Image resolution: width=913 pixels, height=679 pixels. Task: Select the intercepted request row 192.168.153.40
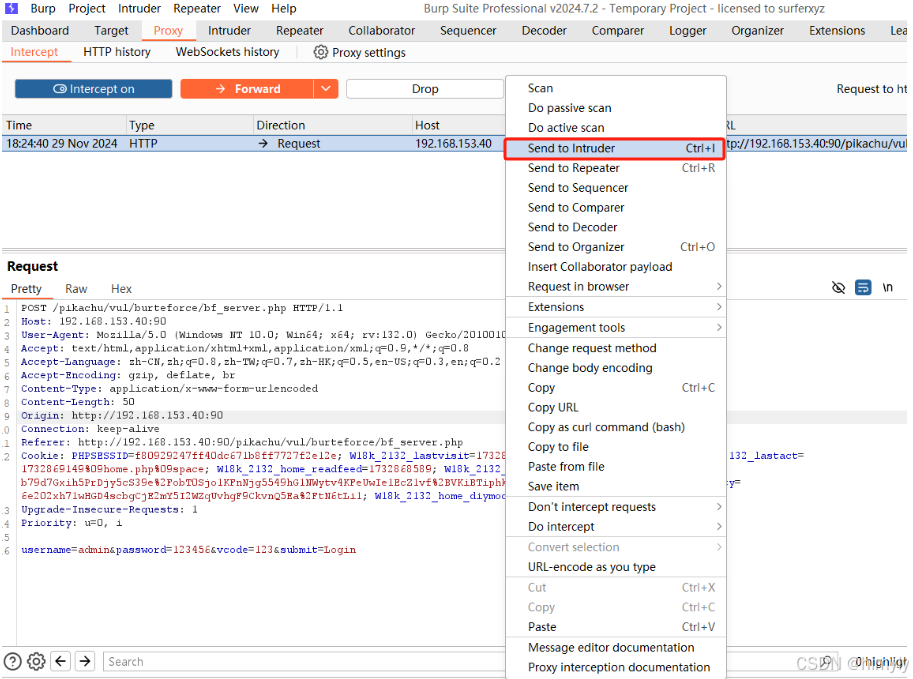[253, 144]
